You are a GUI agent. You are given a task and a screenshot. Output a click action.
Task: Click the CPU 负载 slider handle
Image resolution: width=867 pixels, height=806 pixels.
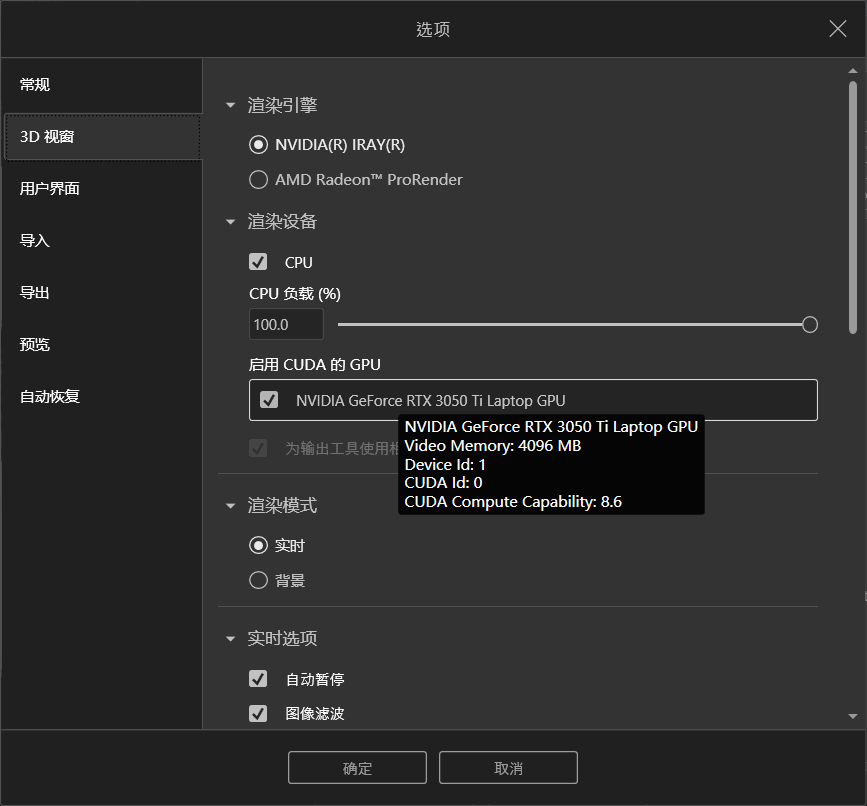click(809, 325)
